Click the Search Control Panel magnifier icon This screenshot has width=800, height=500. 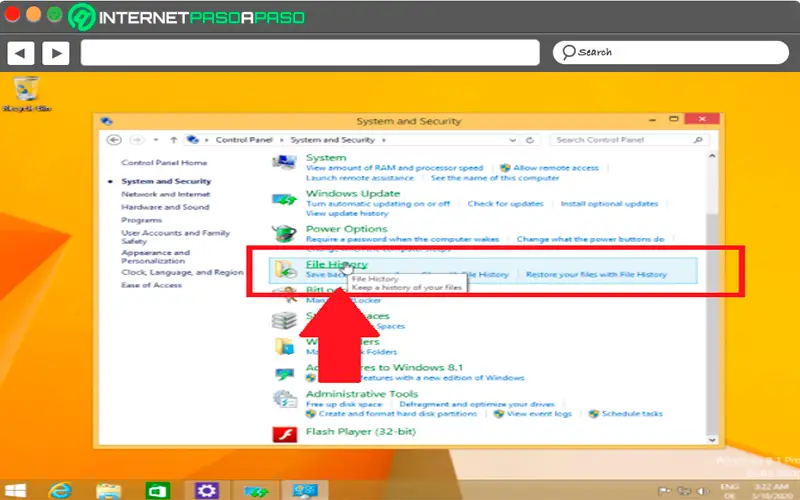click(698, 140)
